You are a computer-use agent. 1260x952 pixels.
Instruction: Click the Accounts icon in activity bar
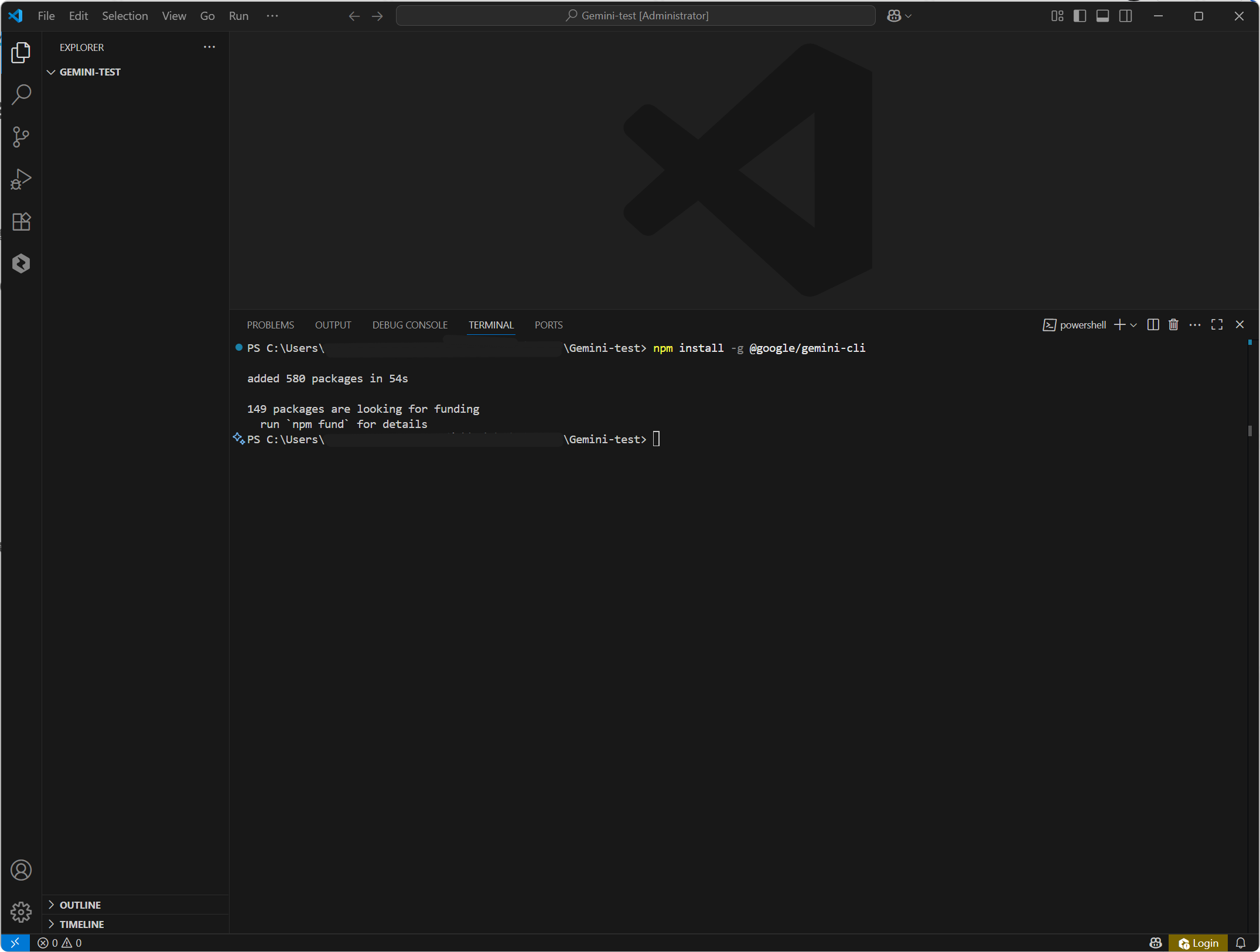point(21,870)
